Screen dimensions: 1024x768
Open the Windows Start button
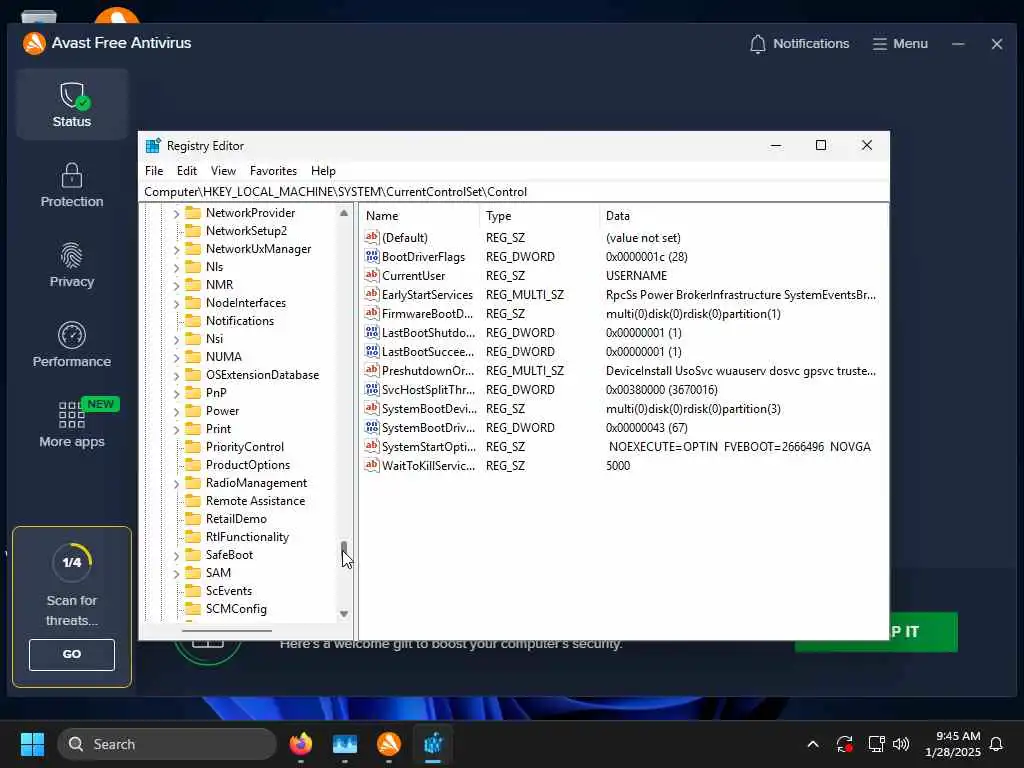pyautogui.click(x=32, y=744)
